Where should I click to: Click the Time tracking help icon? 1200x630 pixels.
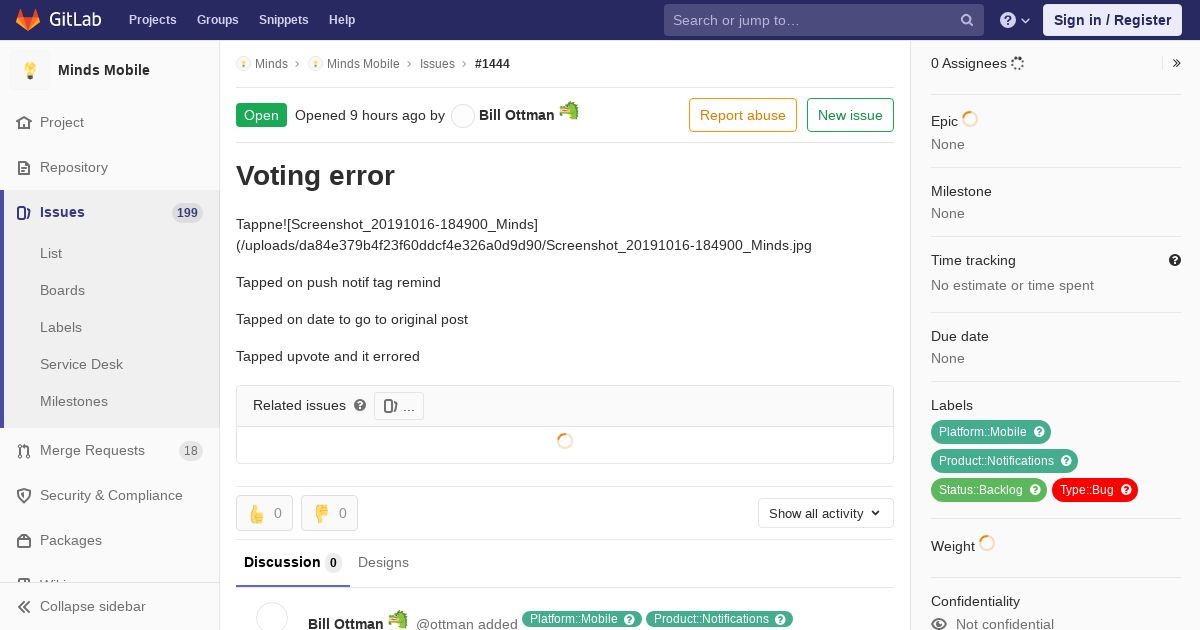click(1175, 260)
